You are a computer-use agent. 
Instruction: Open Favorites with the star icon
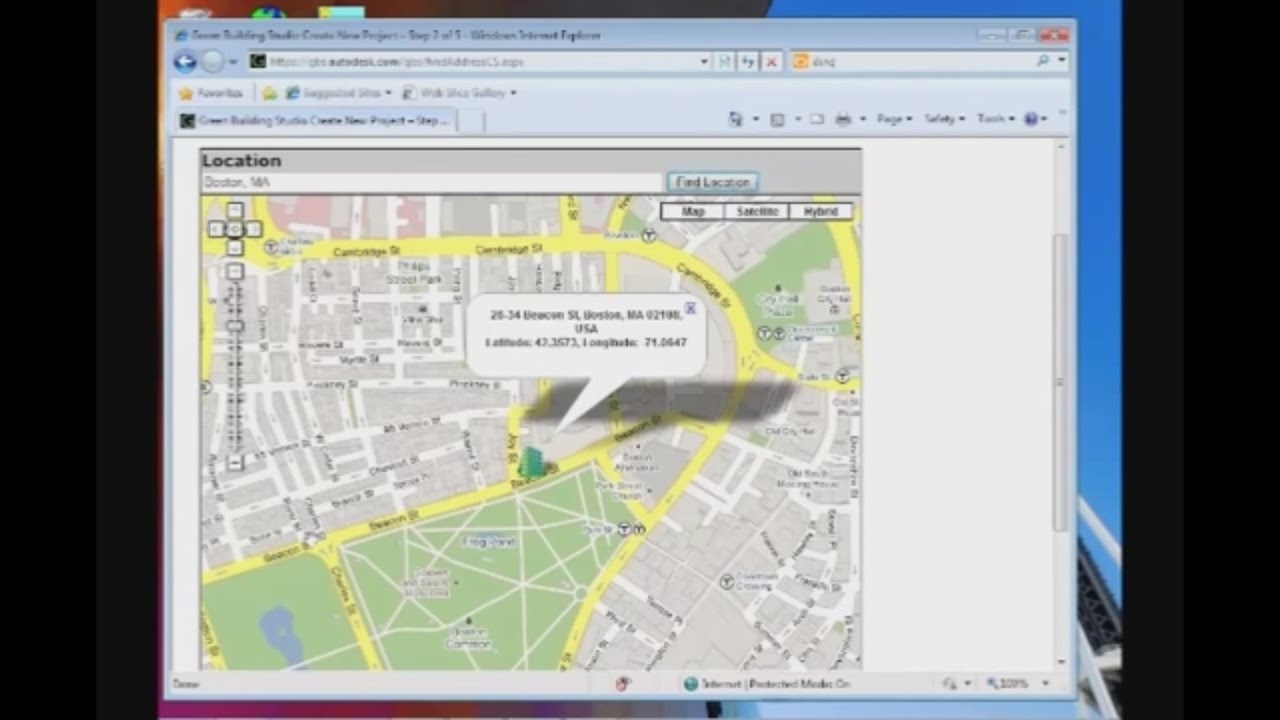pos(186,92)
